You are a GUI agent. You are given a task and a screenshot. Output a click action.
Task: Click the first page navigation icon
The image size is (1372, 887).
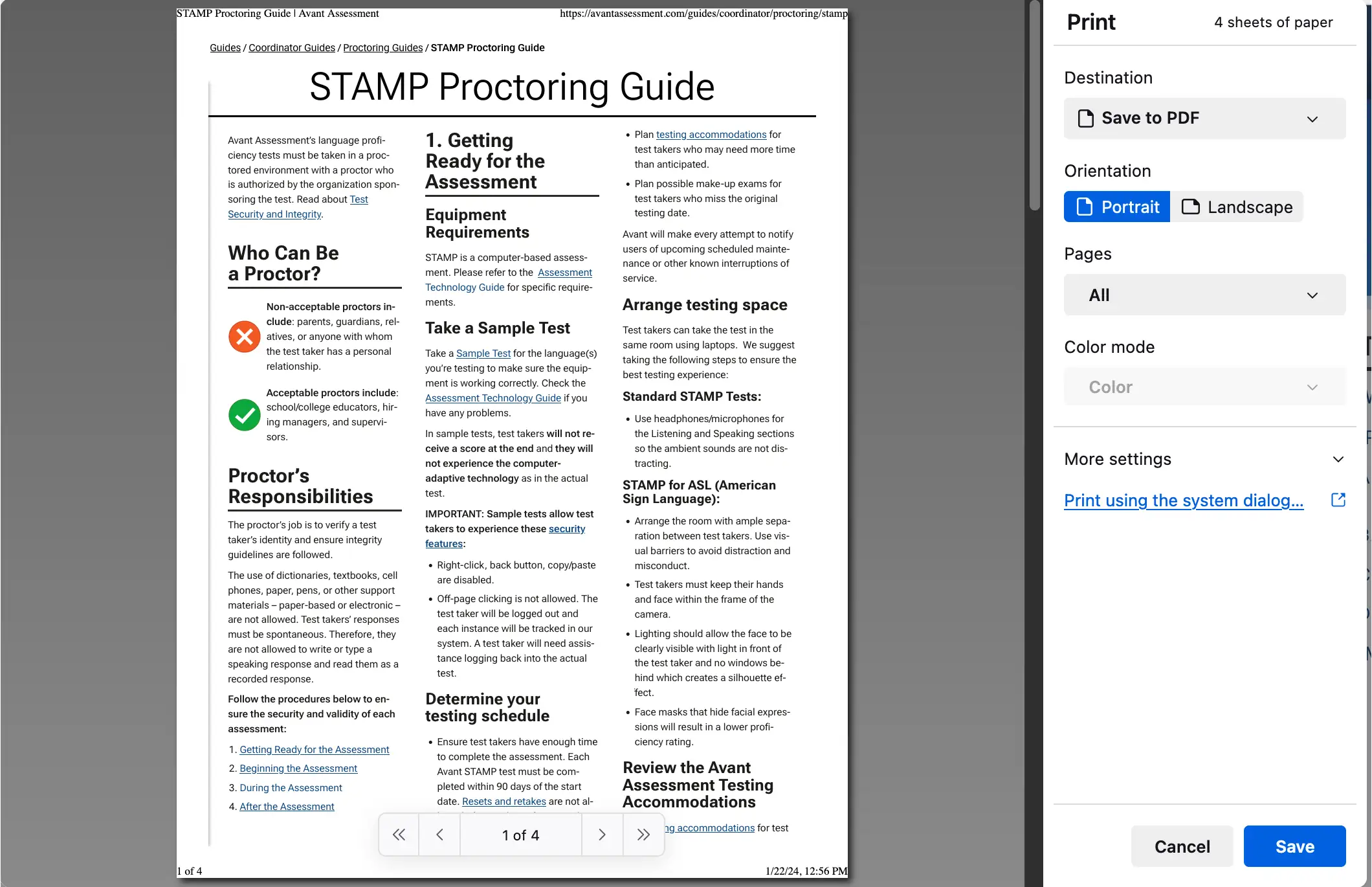[398, 835]
